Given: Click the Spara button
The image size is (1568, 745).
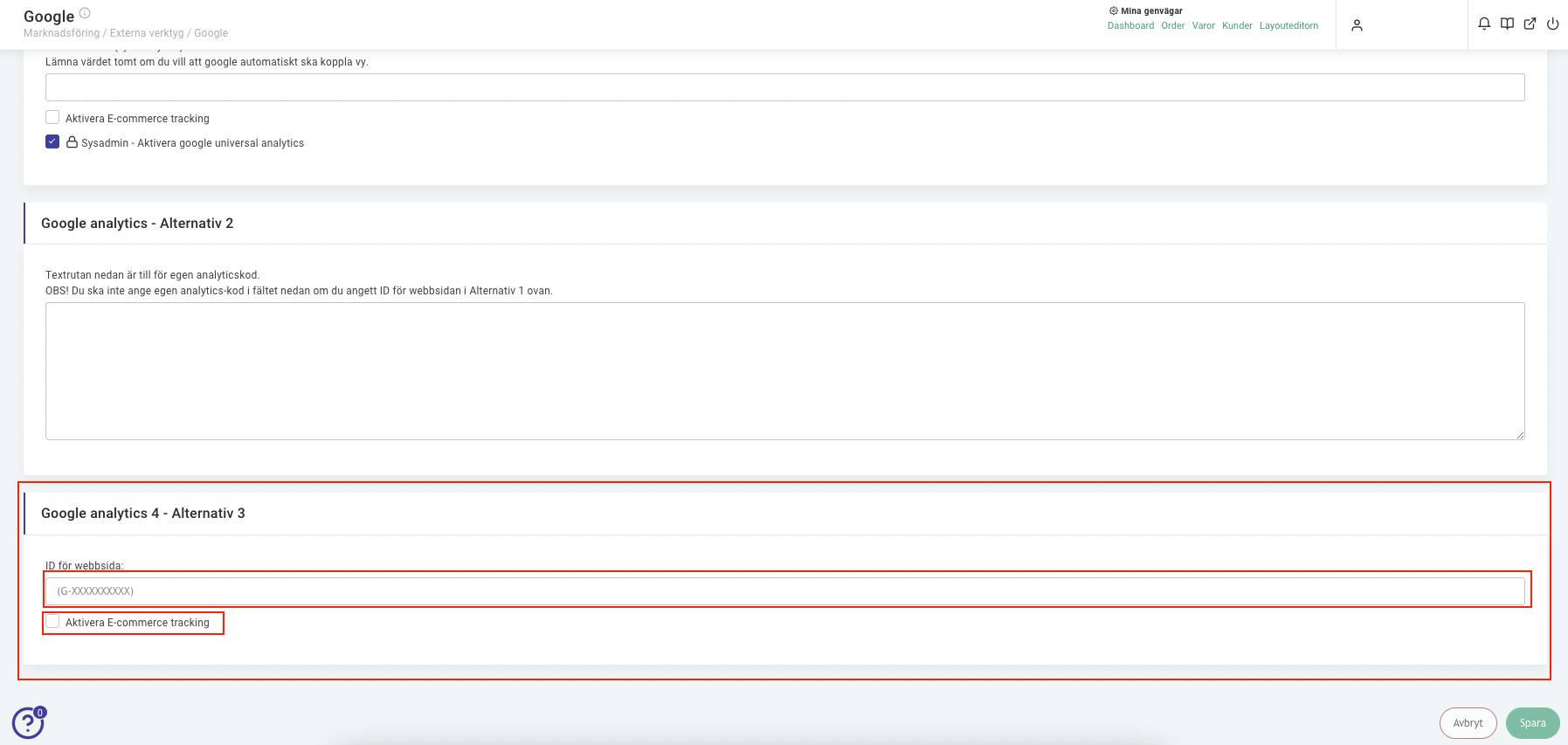Looking at the screenshot, I should click(x=1532, y=723).
